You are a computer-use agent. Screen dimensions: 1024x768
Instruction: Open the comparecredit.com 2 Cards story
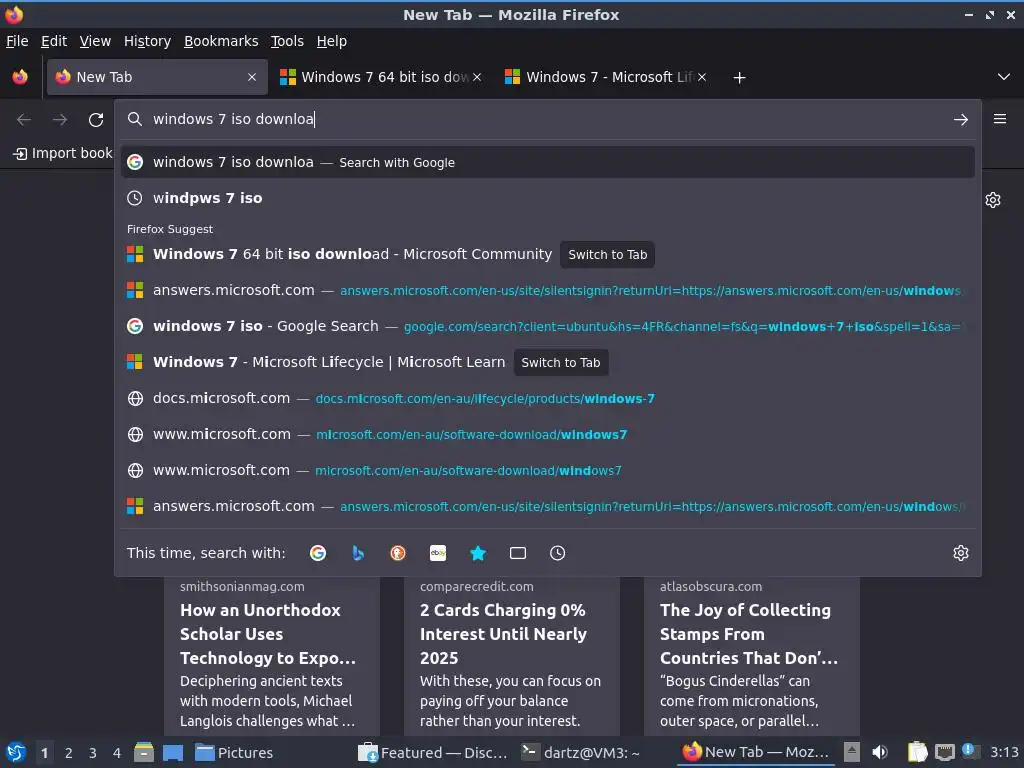[x=511, y=656]
